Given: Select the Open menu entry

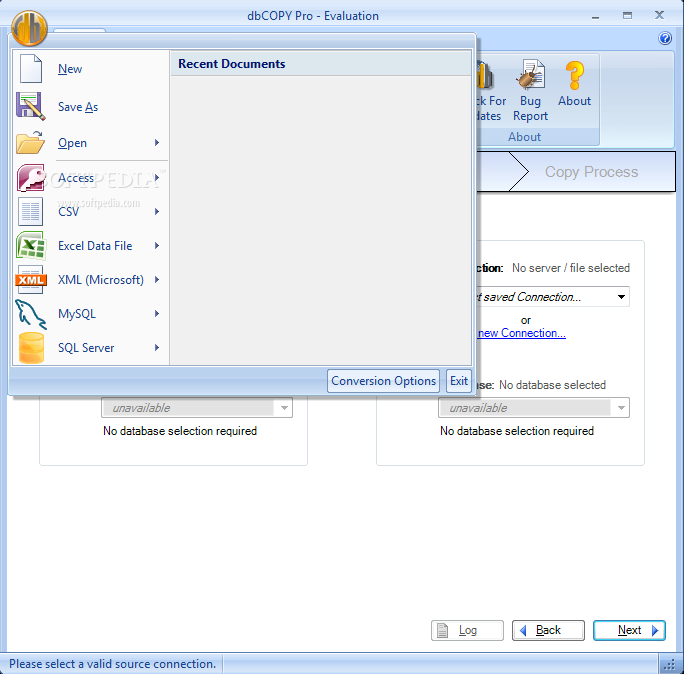Looking at the screenshot, I should pyautogui.click(x=90, y=143).
